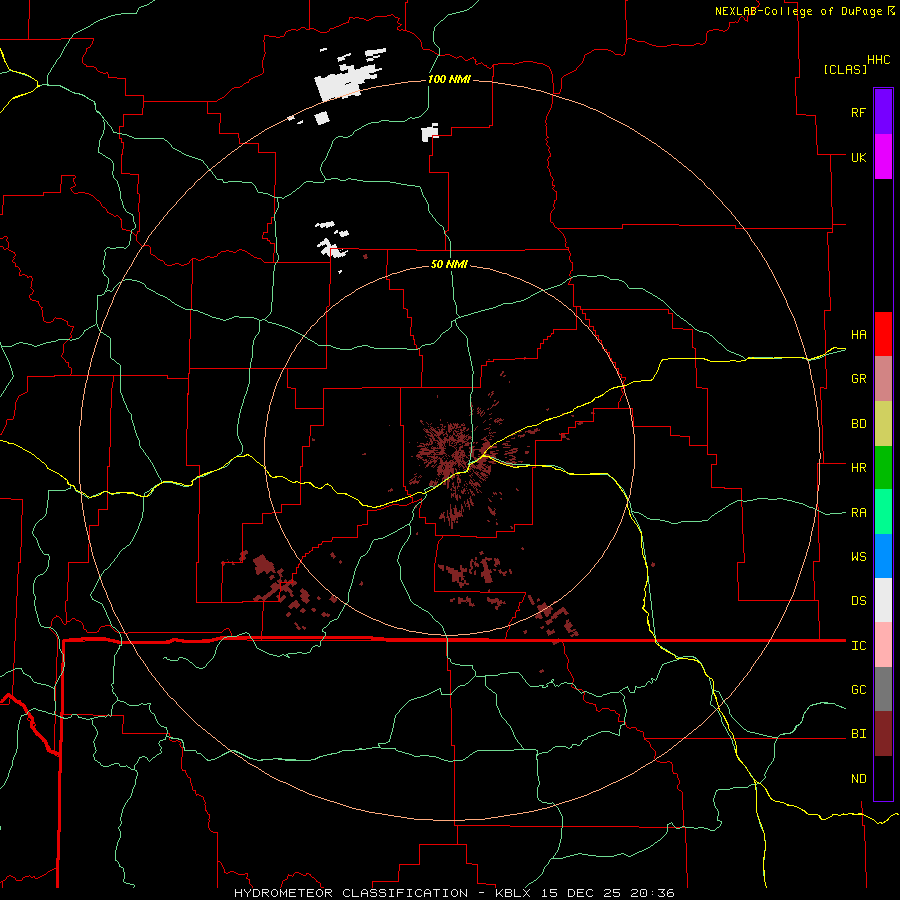Click the HA red legend color swatch

[883, 334]
